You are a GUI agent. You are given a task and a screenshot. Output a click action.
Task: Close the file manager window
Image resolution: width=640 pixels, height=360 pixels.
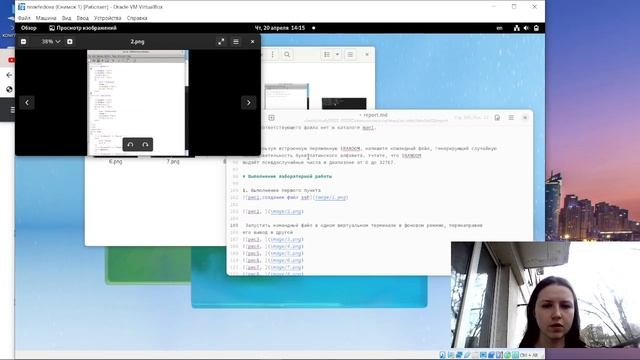367,54
